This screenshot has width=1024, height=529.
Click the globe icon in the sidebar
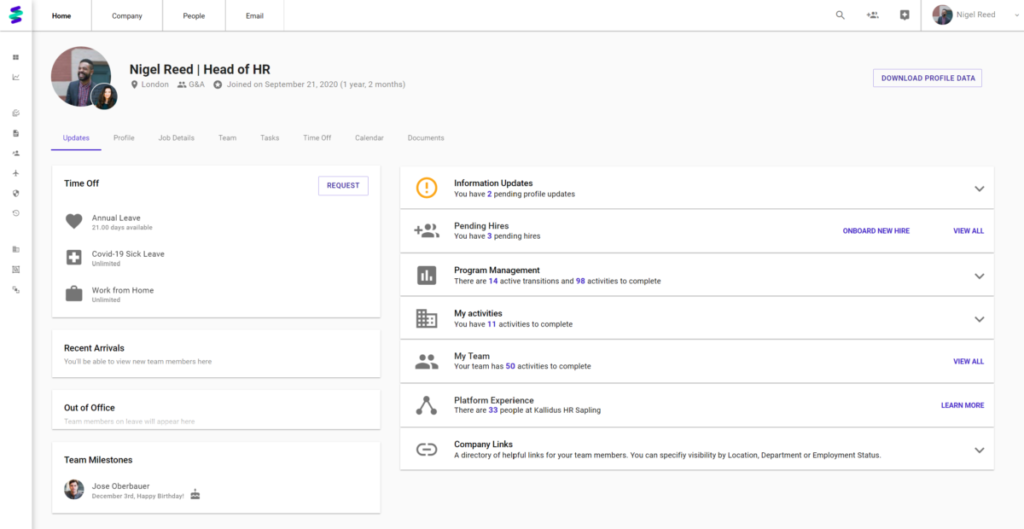(15, 193)
